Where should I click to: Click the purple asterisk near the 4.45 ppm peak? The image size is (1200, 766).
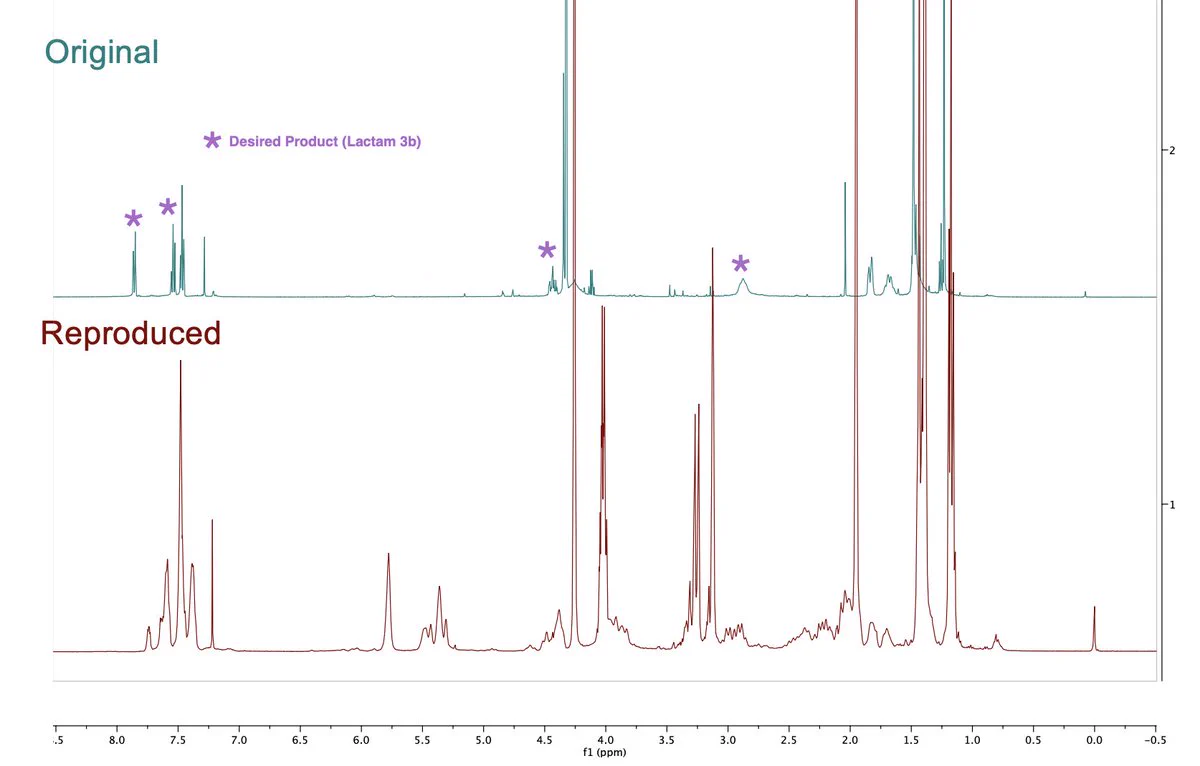pos(546,251)
